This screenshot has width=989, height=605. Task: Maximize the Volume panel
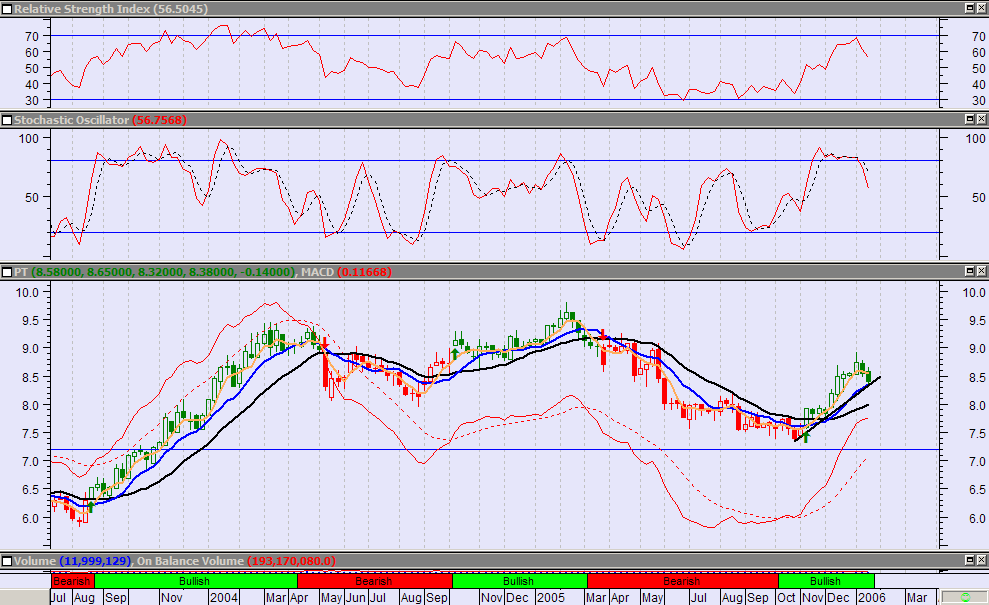pyautogui.click(x=968, y=561)
